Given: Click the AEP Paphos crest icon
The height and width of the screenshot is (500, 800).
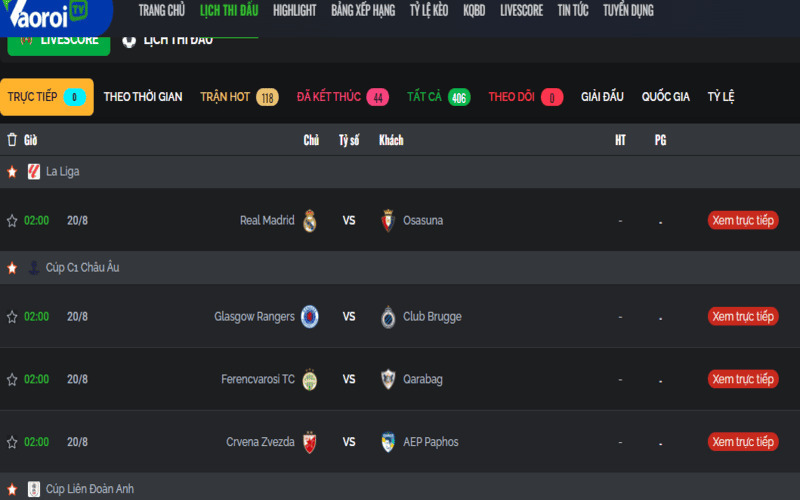Looking at the screenshot, I should tap(389, 442).
